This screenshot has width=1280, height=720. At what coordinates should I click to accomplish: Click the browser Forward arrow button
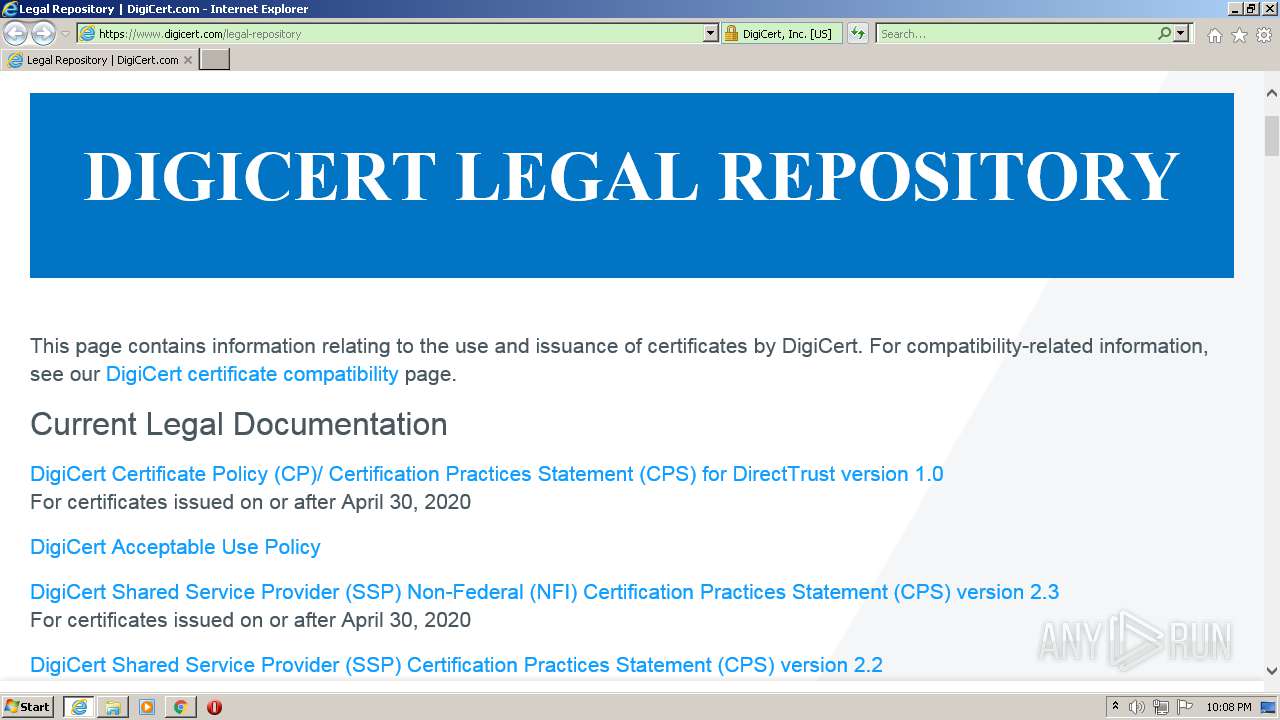(43, 34)
